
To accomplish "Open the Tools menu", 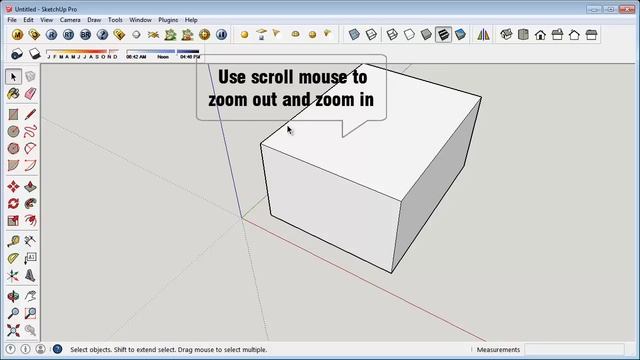I will 115,20.
